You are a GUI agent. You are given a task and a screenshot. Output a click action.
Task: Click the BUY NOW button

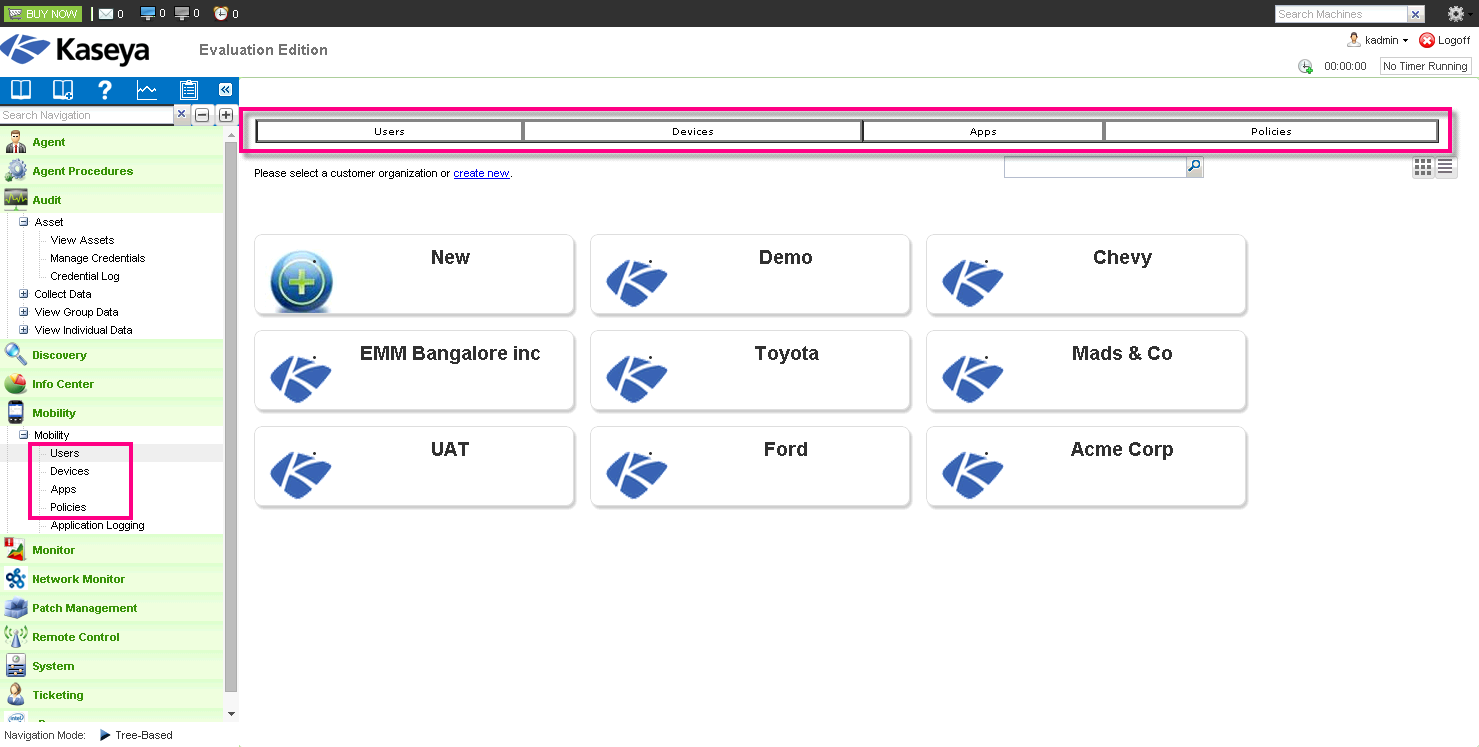coord(42,13)
